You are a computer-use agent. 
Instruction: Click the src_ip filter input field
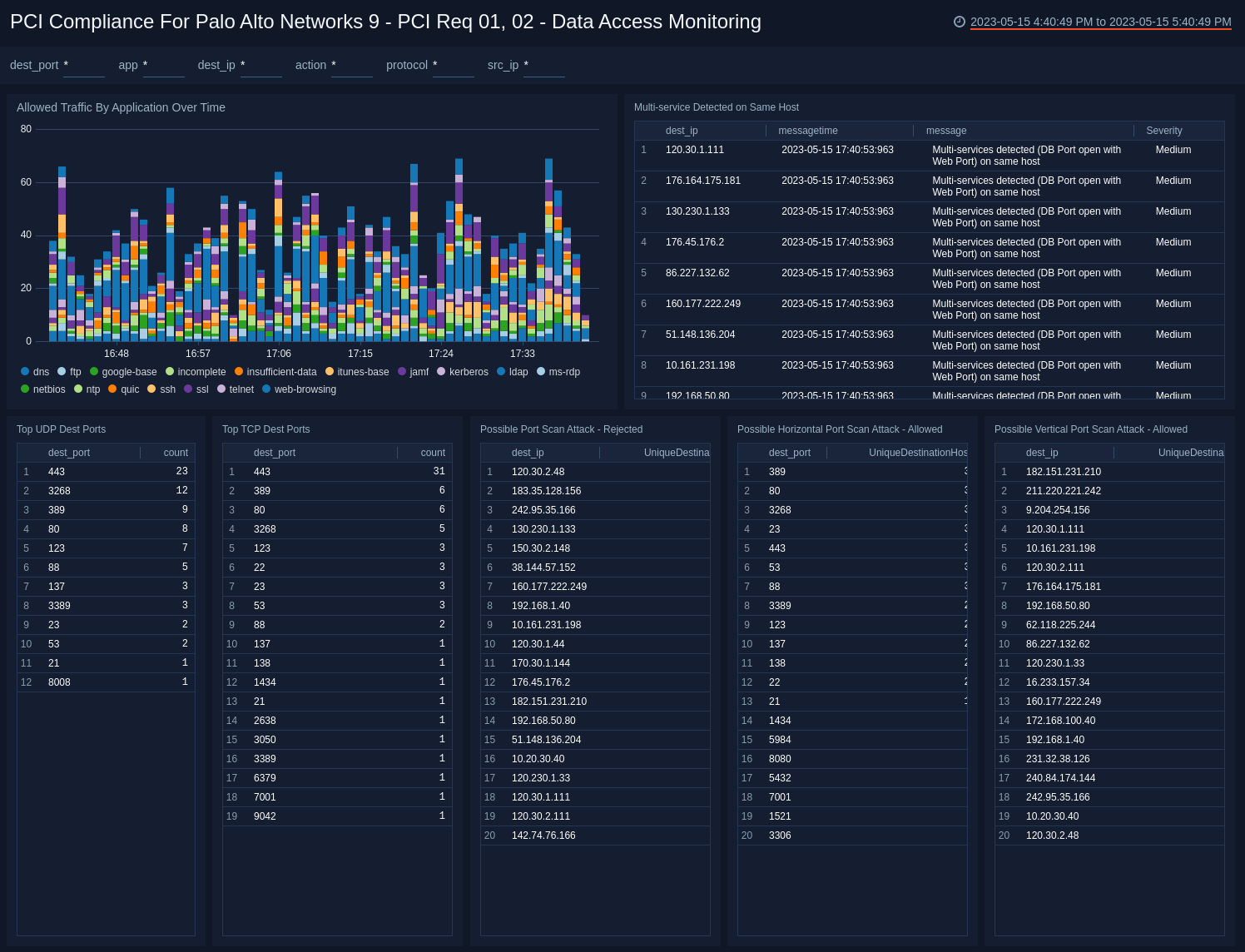coord(543,65)
